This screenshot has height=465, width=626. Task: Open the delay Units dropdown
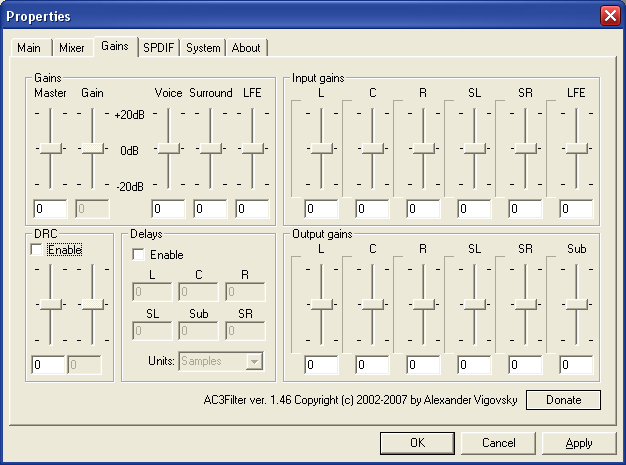click(x=254, y=361)
